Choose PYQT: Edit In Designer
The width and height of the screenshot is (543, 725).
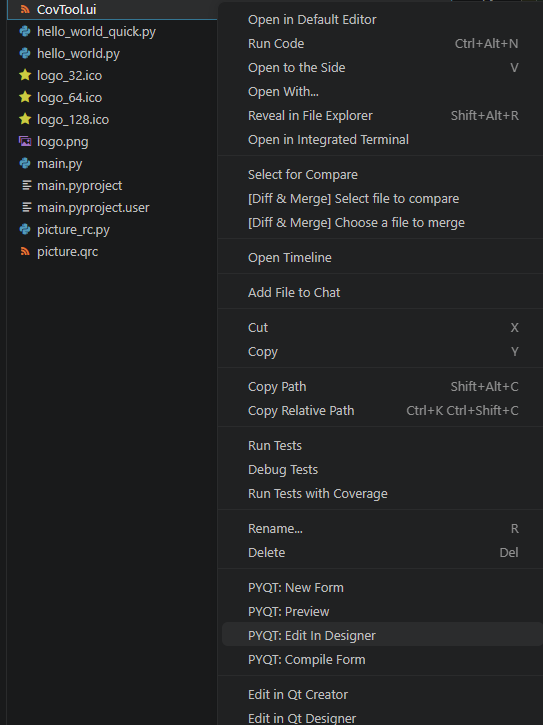(x=382, y=635)
